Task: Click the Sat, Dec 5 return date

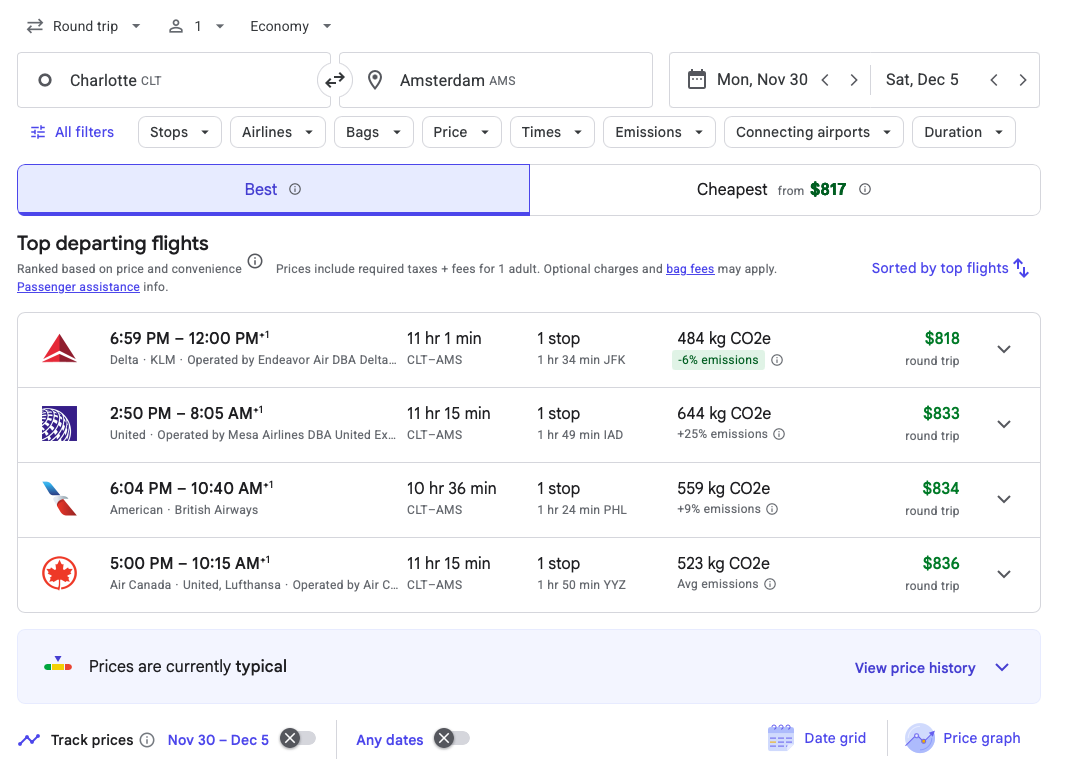Action: click(922, 79)
